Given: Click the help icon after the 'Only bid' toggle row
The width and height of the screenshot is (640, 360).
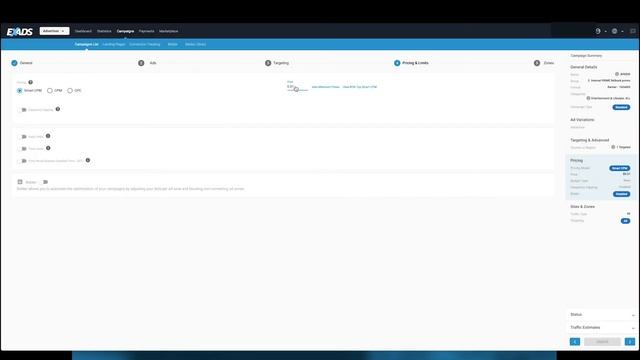Looking at the screenshot, I should point(88,160).
